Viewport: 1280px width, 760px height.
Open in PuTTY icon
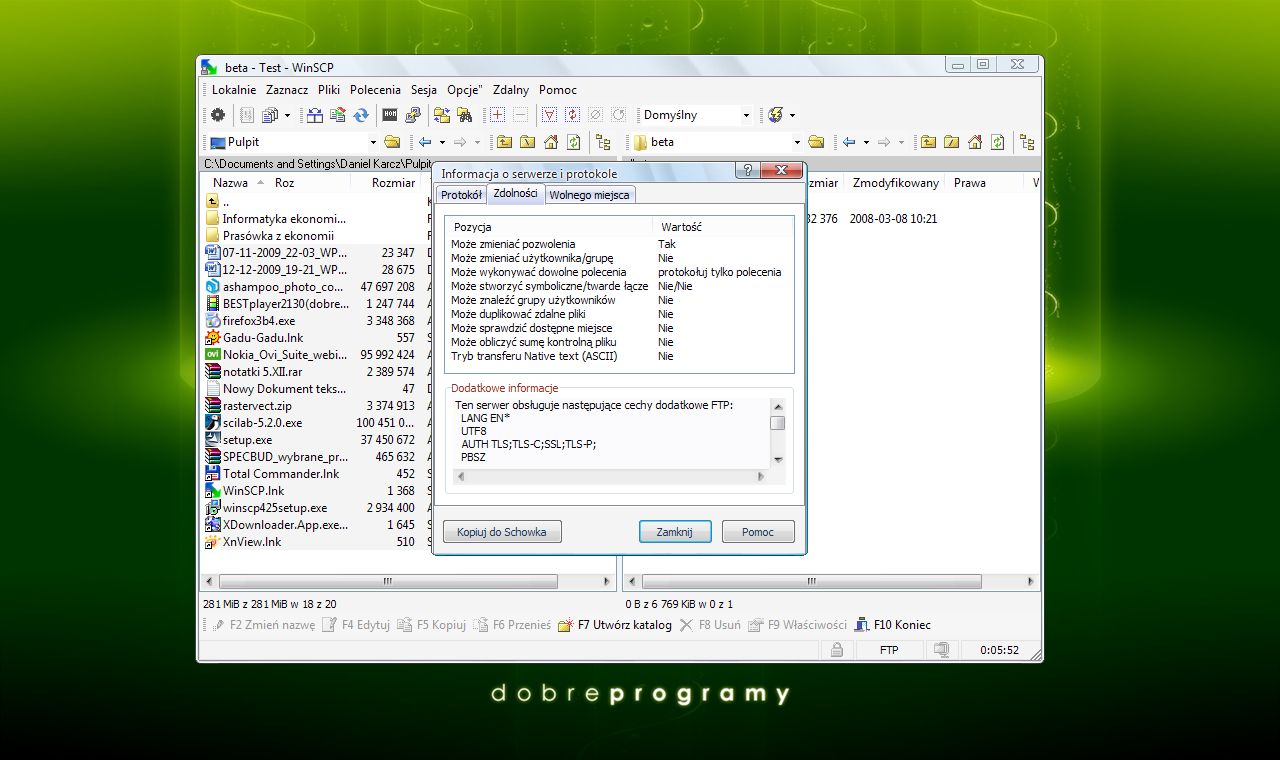413,115
